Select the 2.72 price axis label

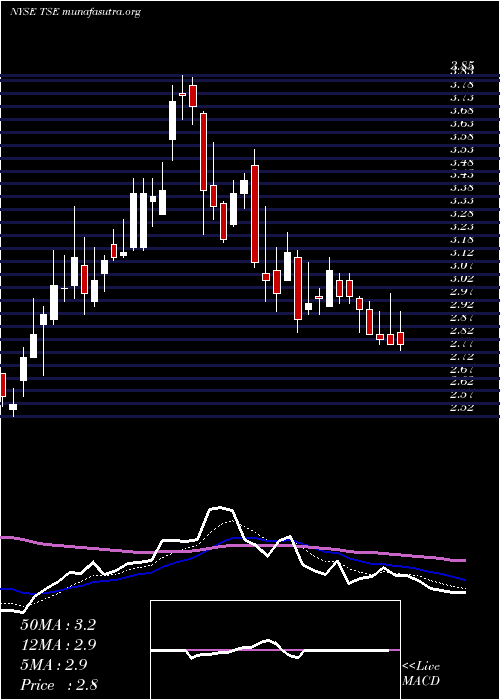pyautogui.click(x=462, y=356)
